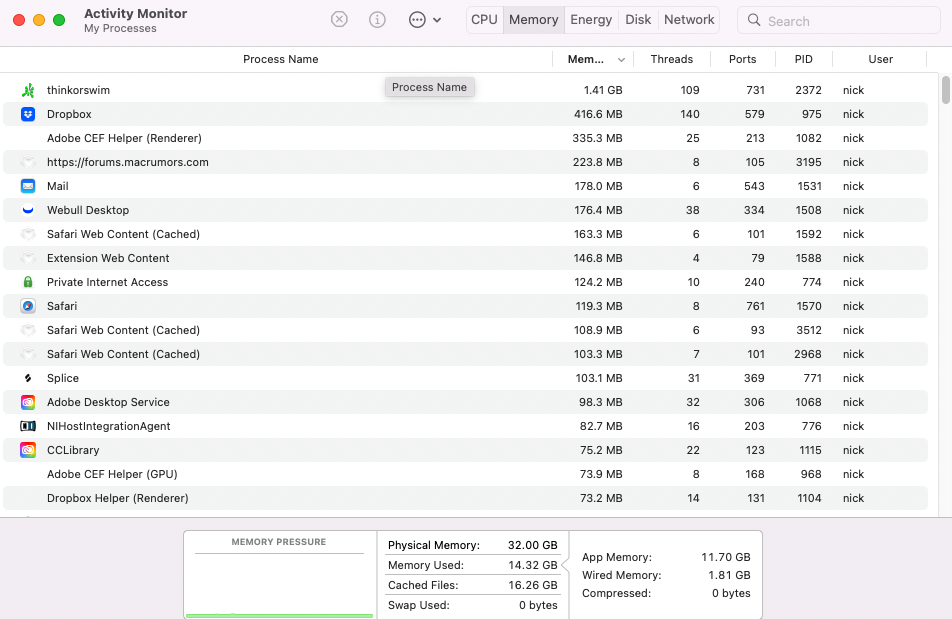The height and width of the screenshot is (619, 952).
Task: Click the Safari Web Content row with PID 2968
Action: tap(465, 354)
